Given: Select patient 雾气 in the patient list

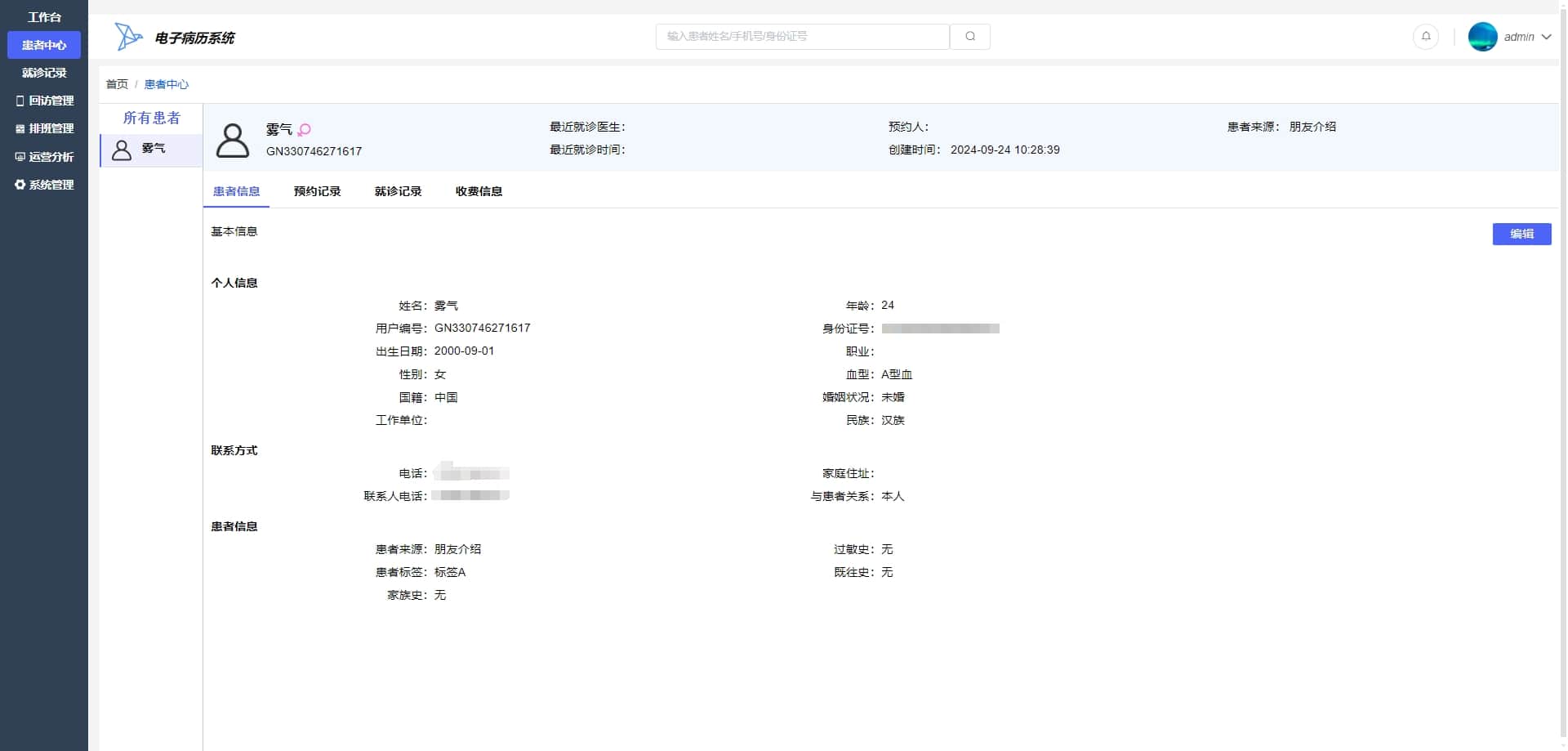Looking at the screenshot, I should coord(151,150).
